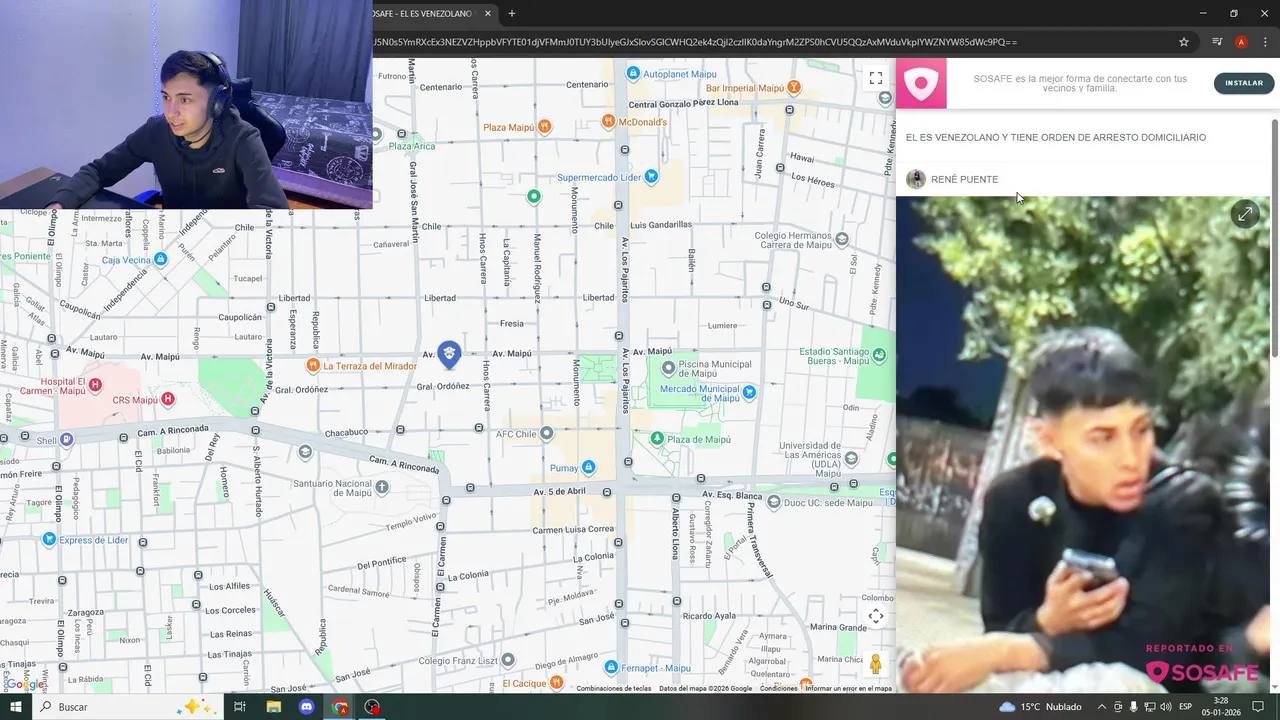Click report title EL ES VENEZOLANO text
1280x720 pixels.
tap(1056, 137)
